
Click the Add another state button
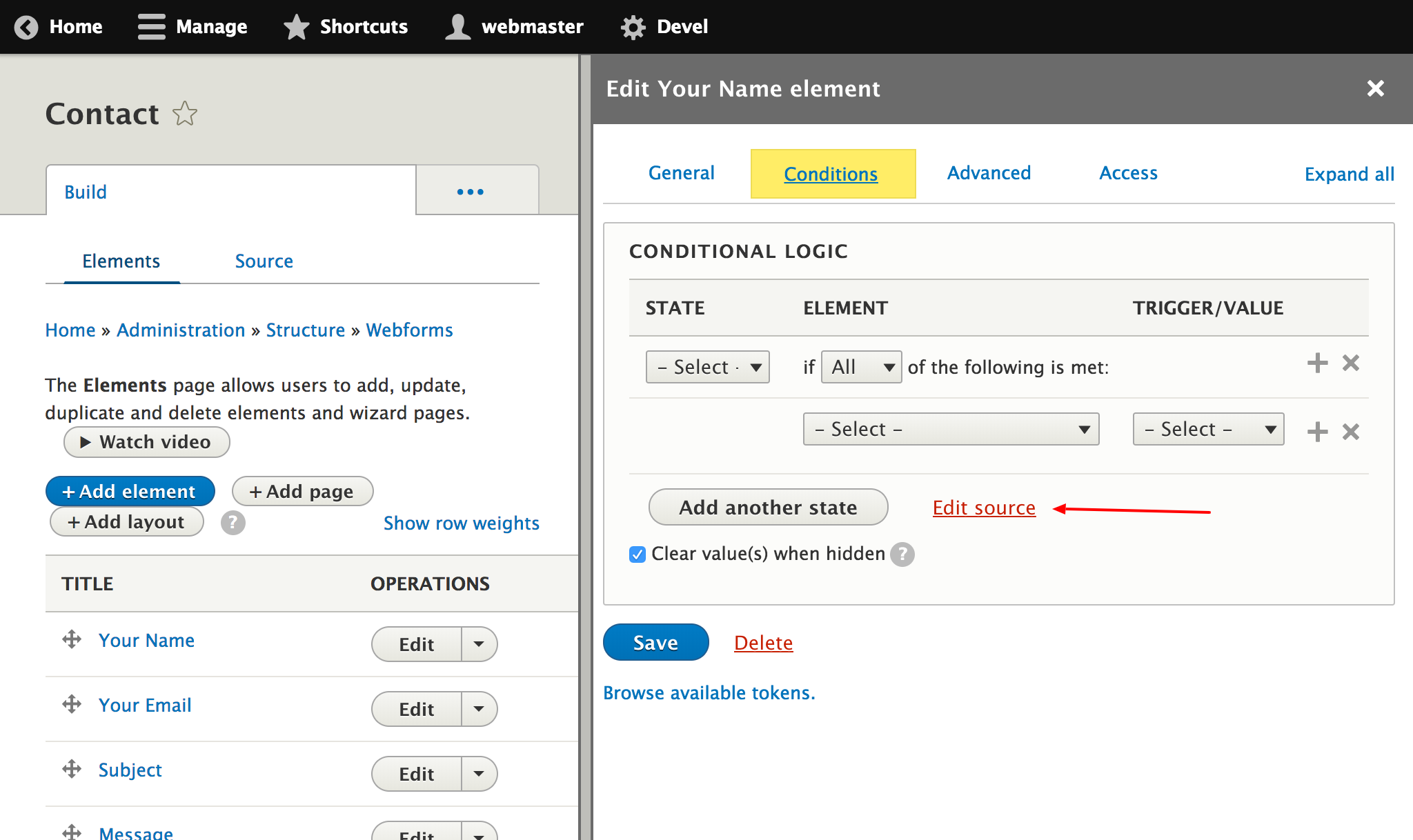pos(768,508)
